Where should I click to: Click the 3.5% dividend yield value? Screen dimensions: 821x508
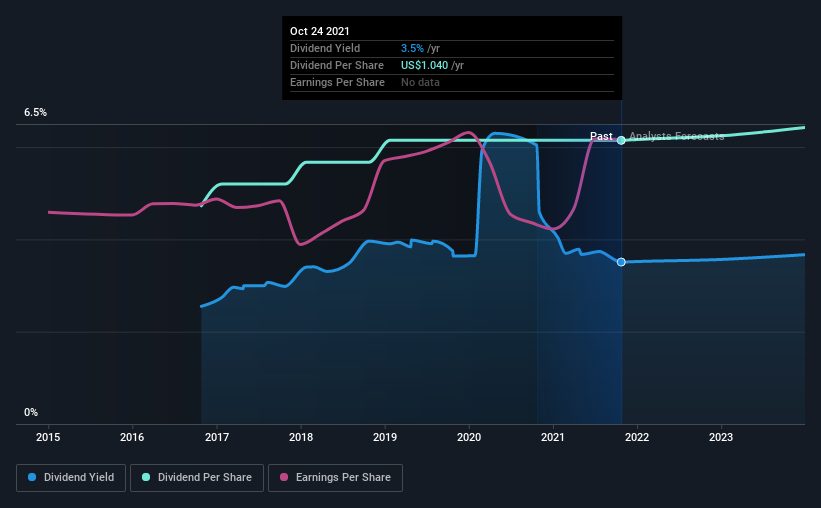coord(412,48)
